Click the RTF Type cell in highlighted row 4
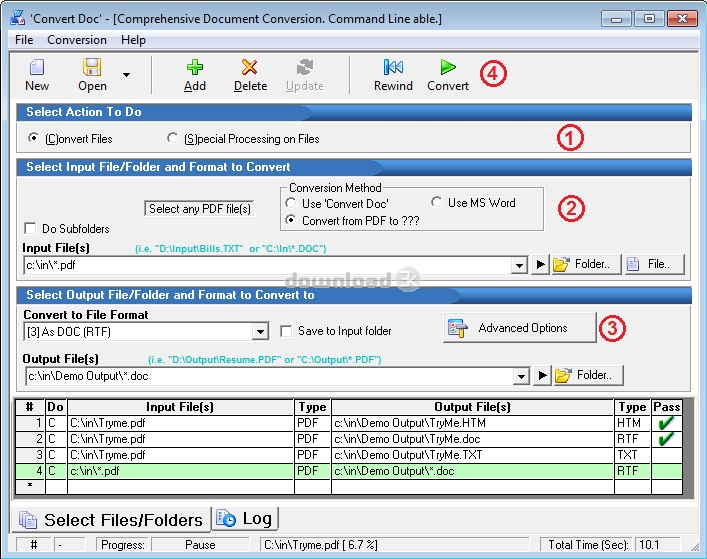 pos(632,471)
